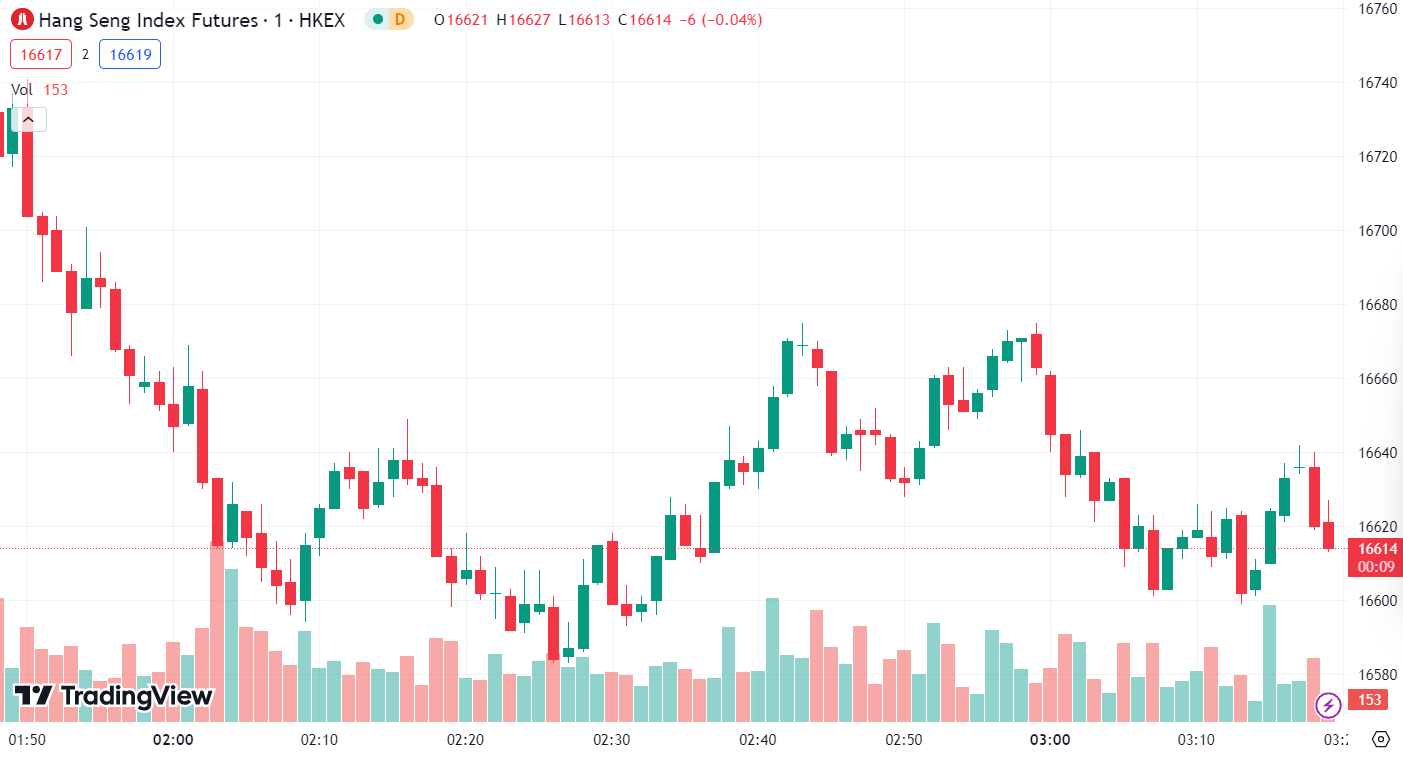This screenshot has width=1403, height=757.
Task: Click the 16700 price scale label
Action: pos(1376,231)
